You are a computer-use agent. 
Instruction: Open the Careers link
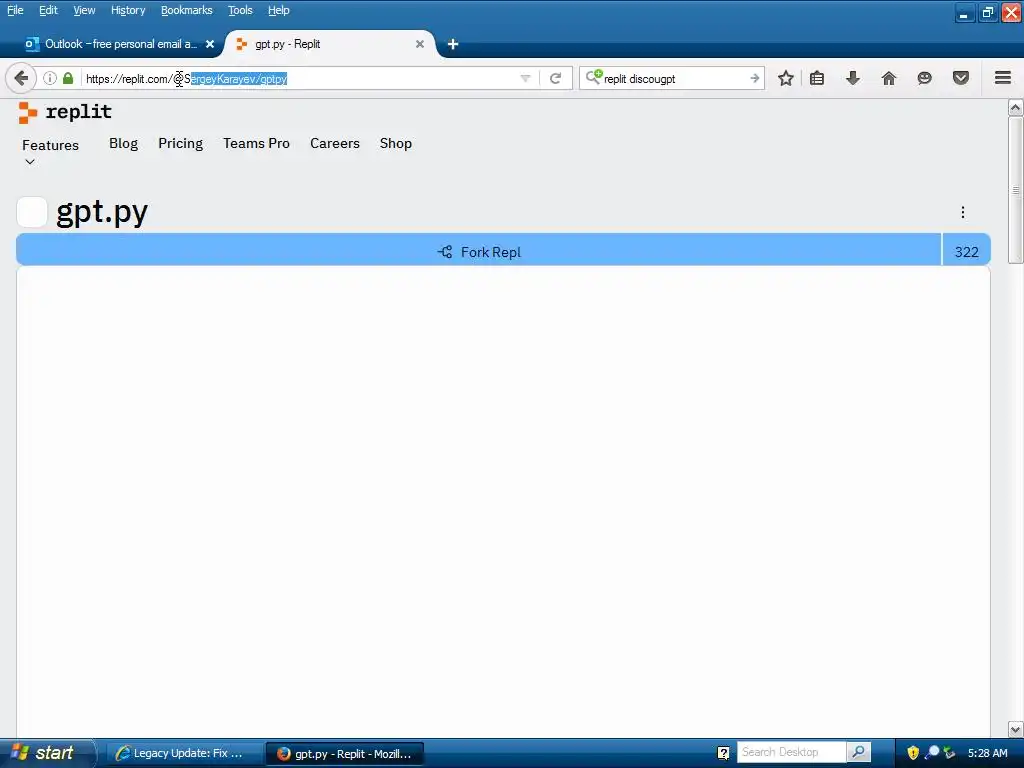pos(334,144)
